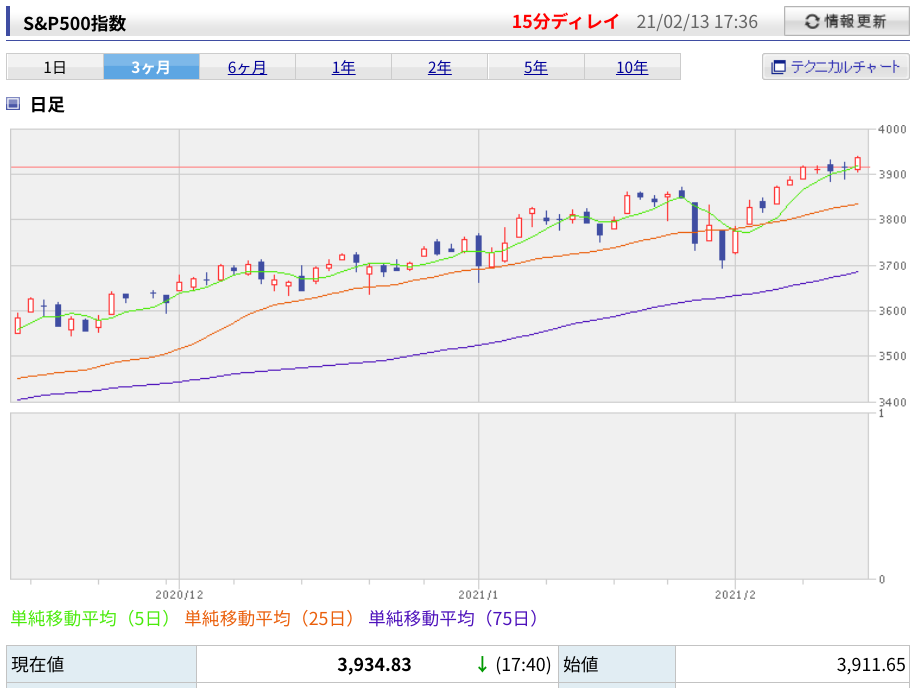Click the 現在値 table cell
The image size is (915, 688).
(102, 664)
